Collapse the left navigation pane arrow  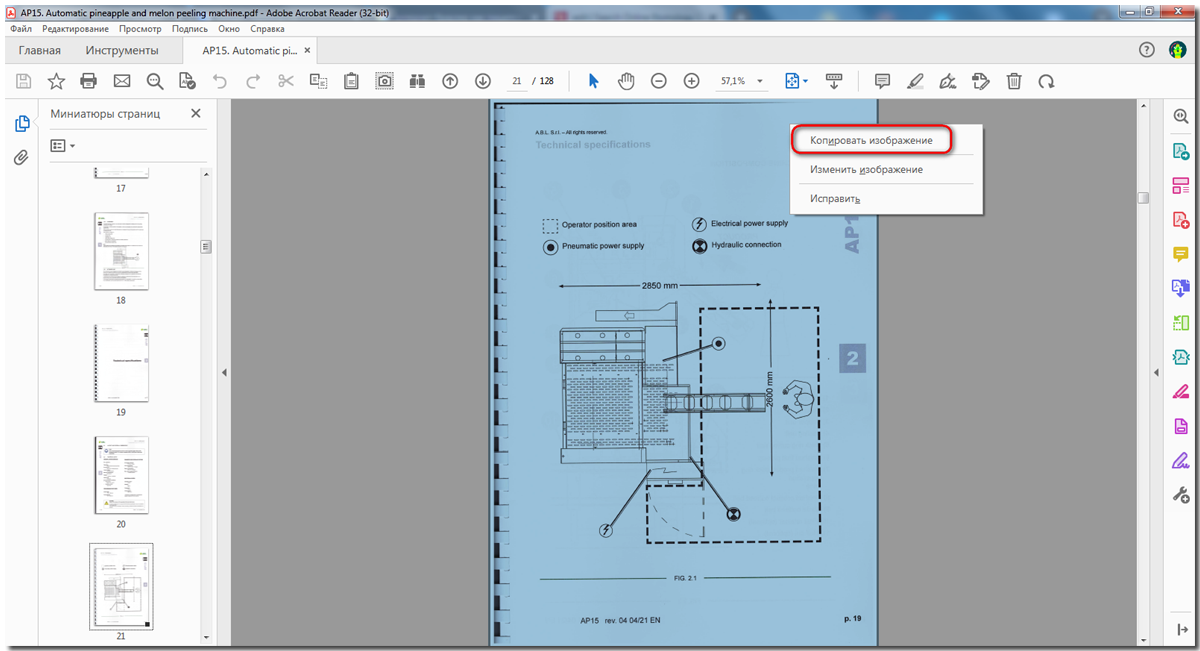[224, 372]
